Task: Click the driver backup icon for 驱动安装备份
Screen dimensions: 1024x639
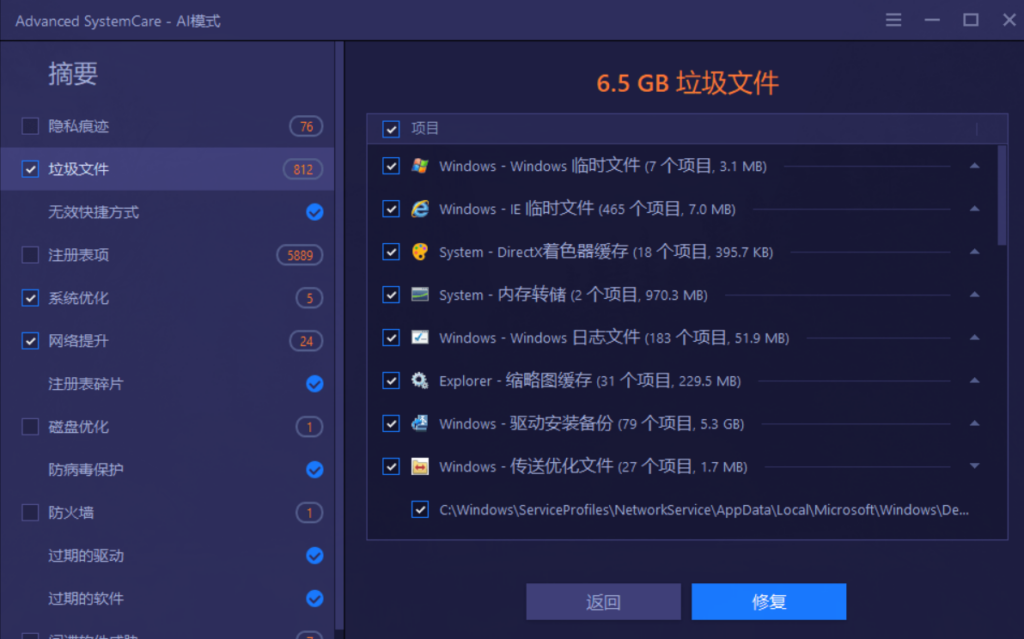Action: tap(420, 423)
